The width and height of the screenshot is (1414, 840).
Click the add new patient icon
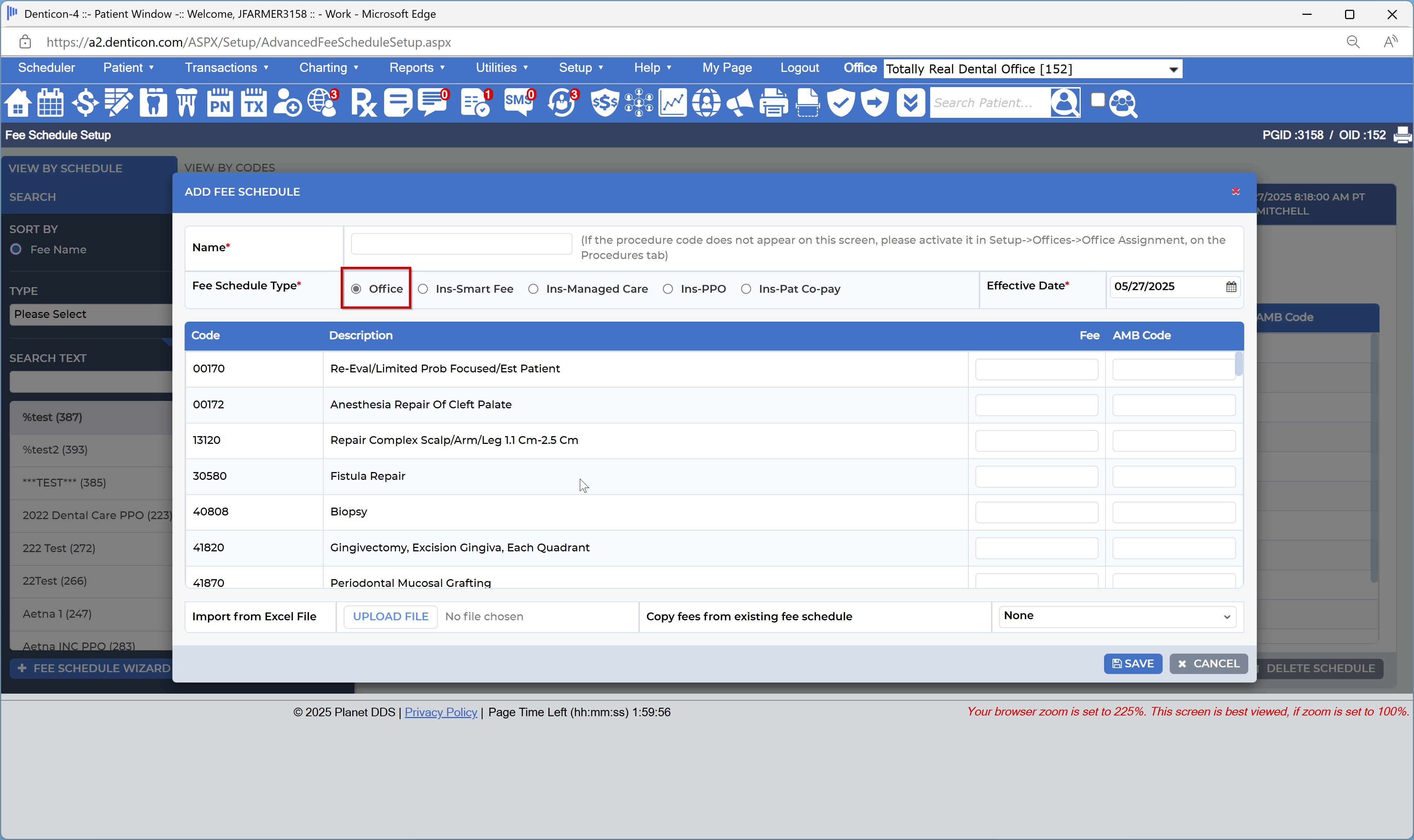point(288,103)
